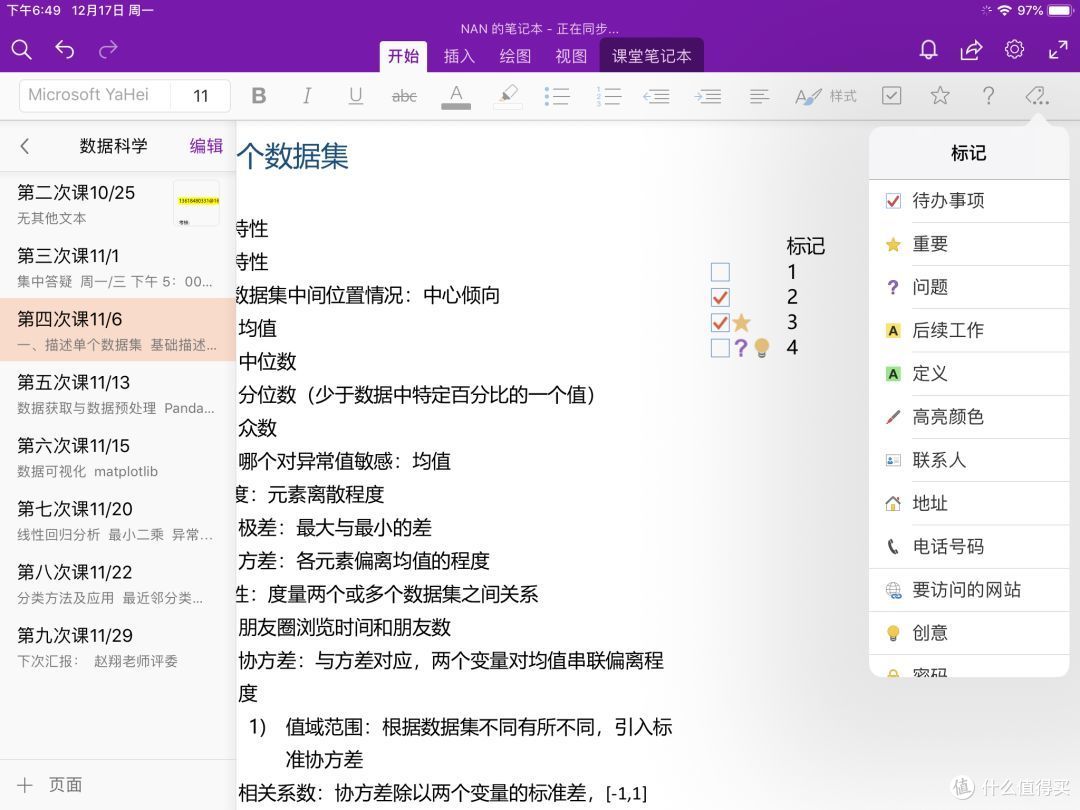
Task: Decrease the indent level
Action: coord(656,96)
